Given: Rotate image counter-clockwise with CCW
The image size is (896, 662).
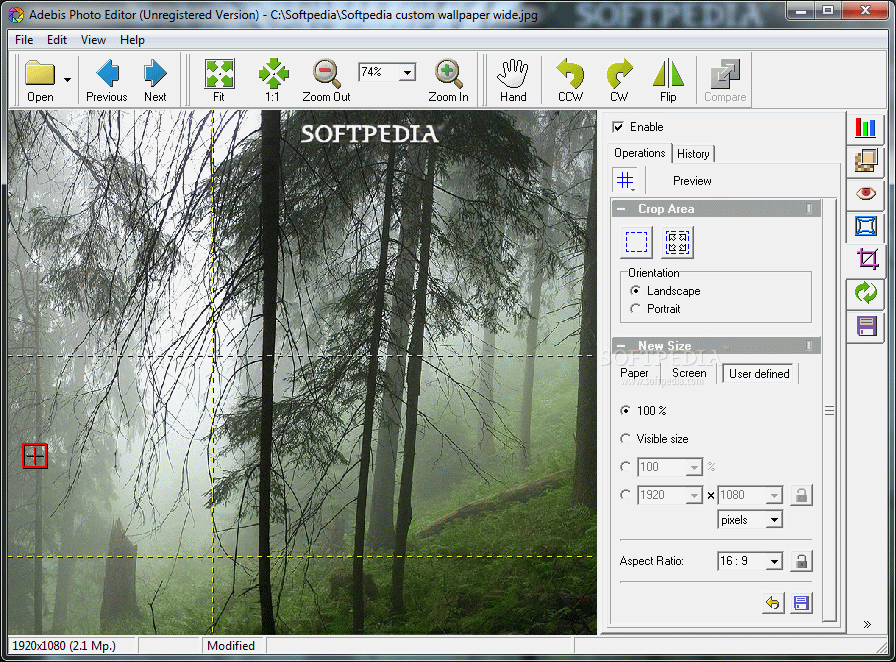Looking at the screenshot, I should (x=570, y=80).
